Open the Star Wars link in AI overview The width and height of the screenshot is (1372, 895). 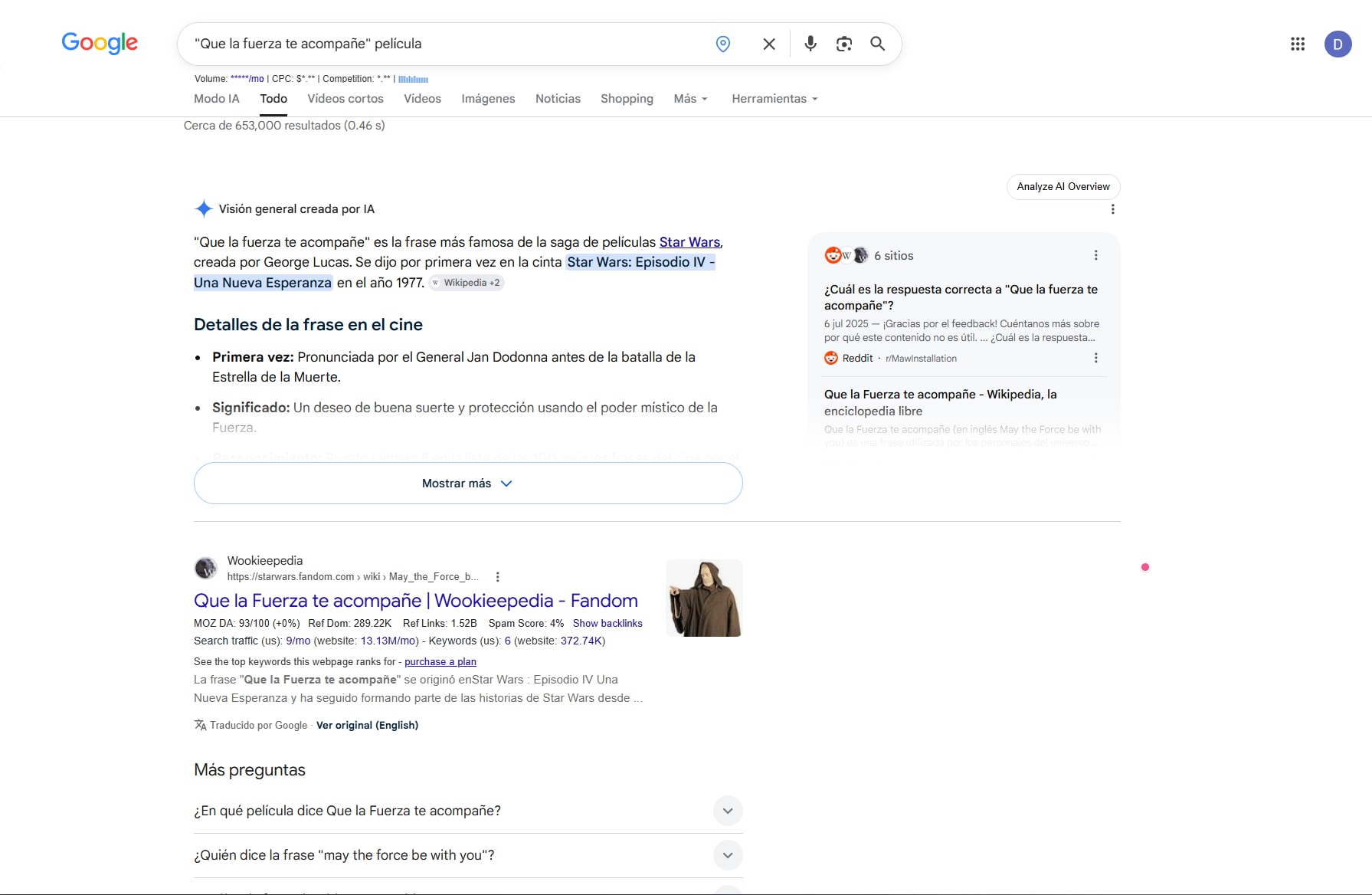689,242
